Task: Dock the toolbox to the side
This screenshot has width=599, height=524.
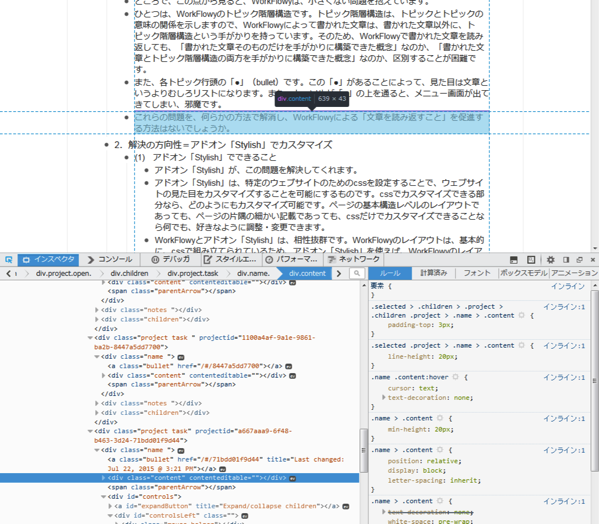Action: (x=566, y=260)
